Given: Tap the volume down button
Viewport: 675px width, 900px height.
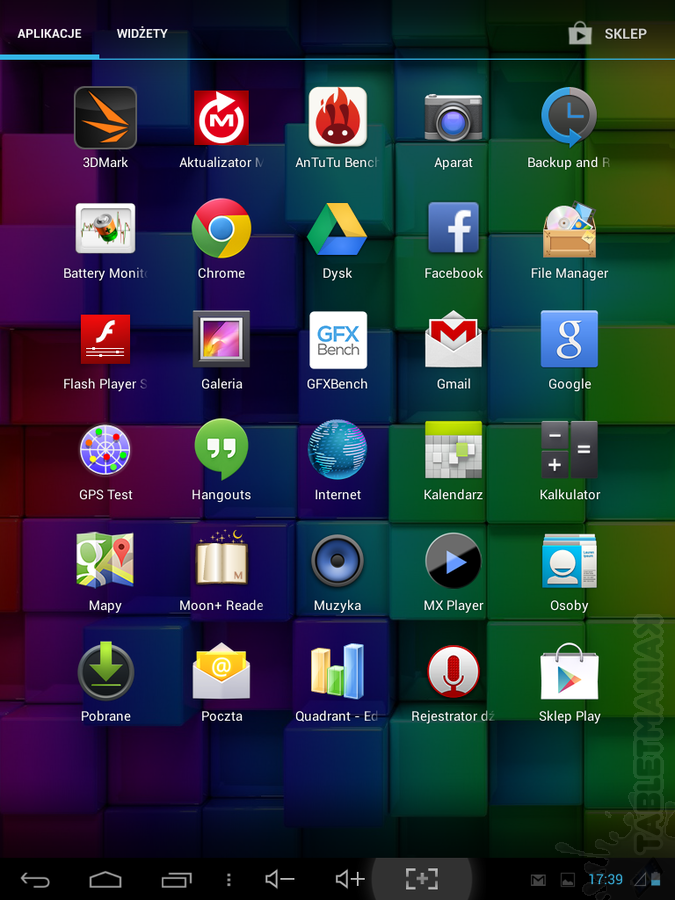Looking at the screenshot, I should (x=280, y=879).
